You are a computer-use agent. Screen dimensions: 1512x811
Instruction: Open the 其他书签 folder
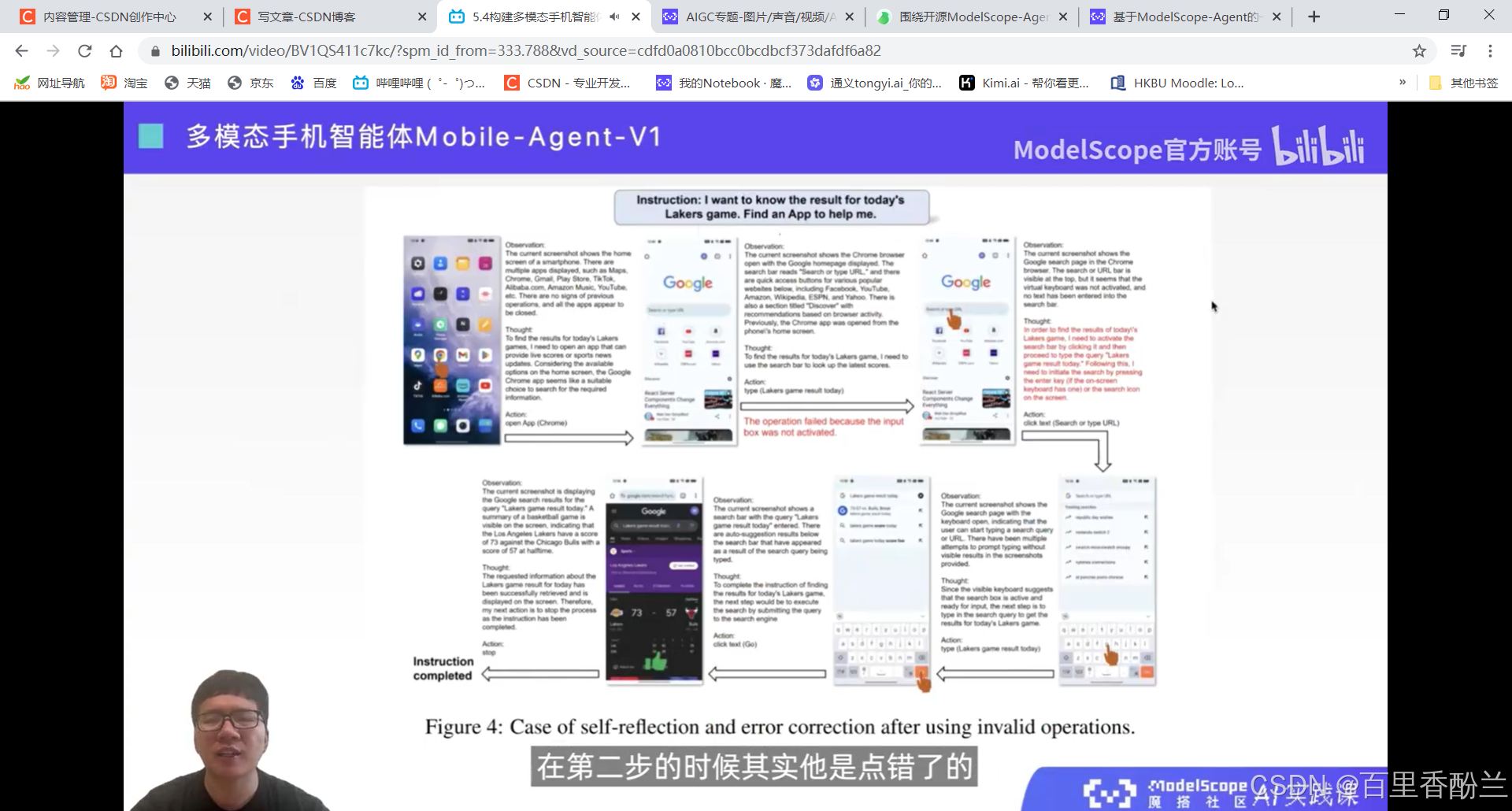(x=1463, y=83)
